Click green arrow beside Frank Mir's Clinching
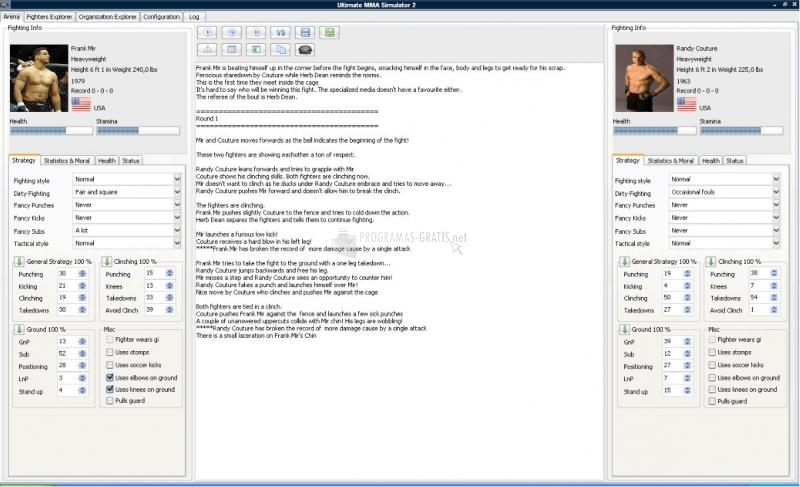 click(106, 262)
